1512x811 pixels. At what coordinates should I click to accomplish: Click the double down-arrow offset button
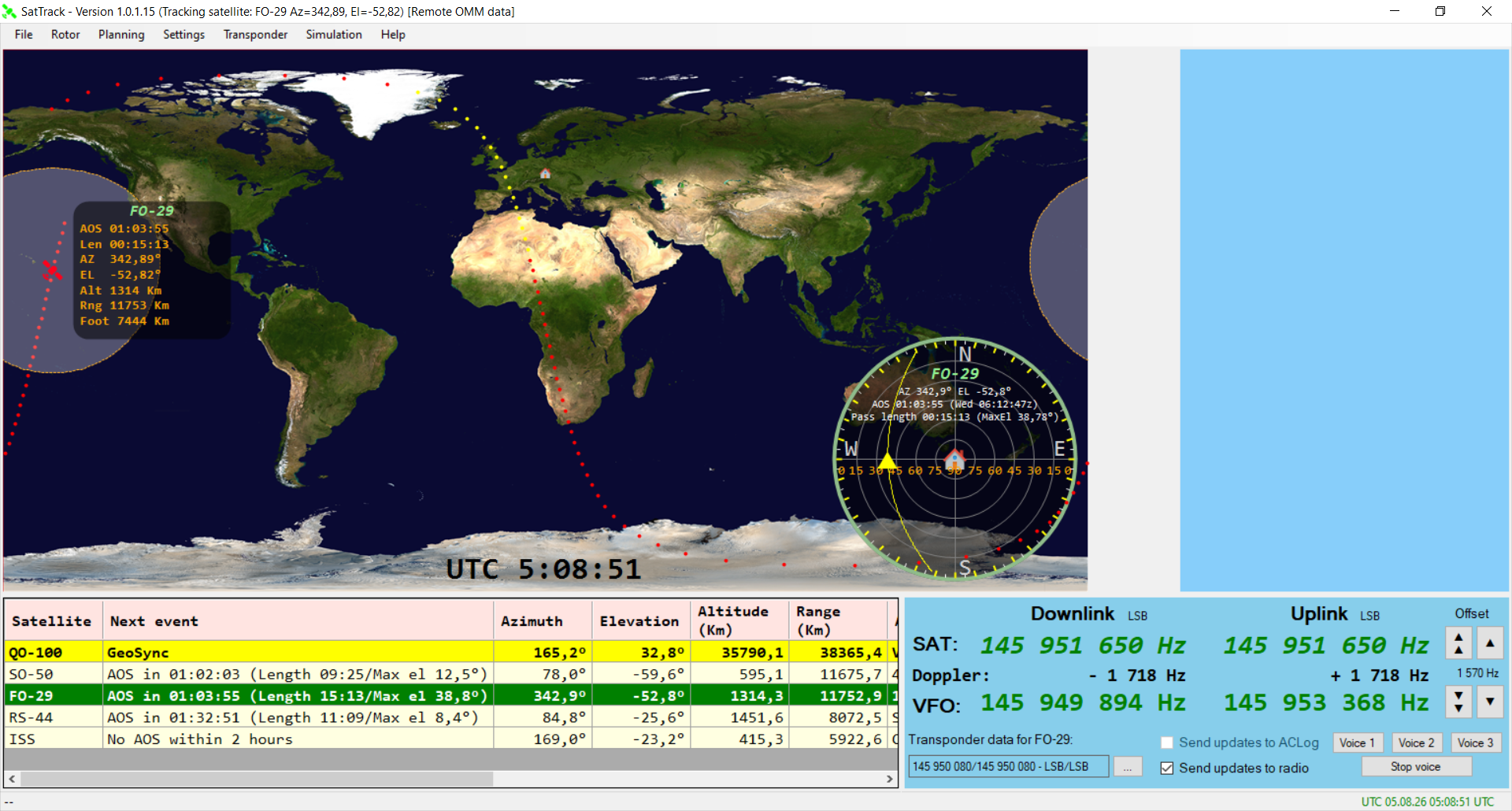1458,701
